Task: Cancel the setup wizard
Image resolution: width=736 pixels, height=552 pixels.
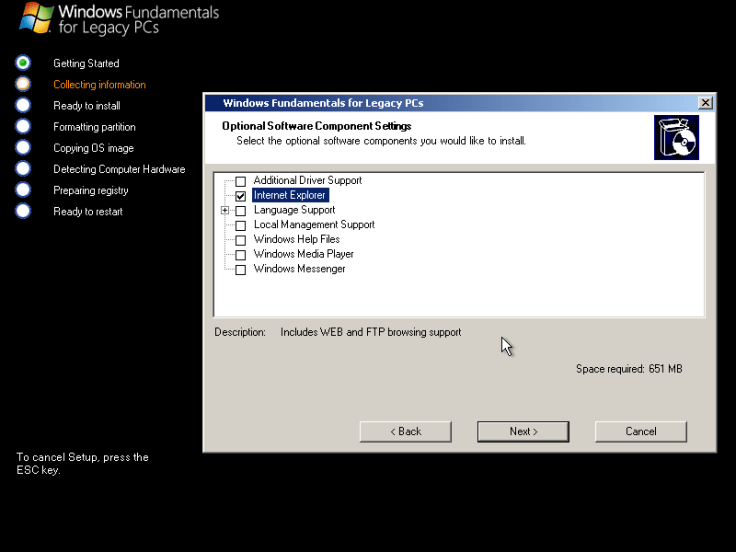Action: coord(640,431)
